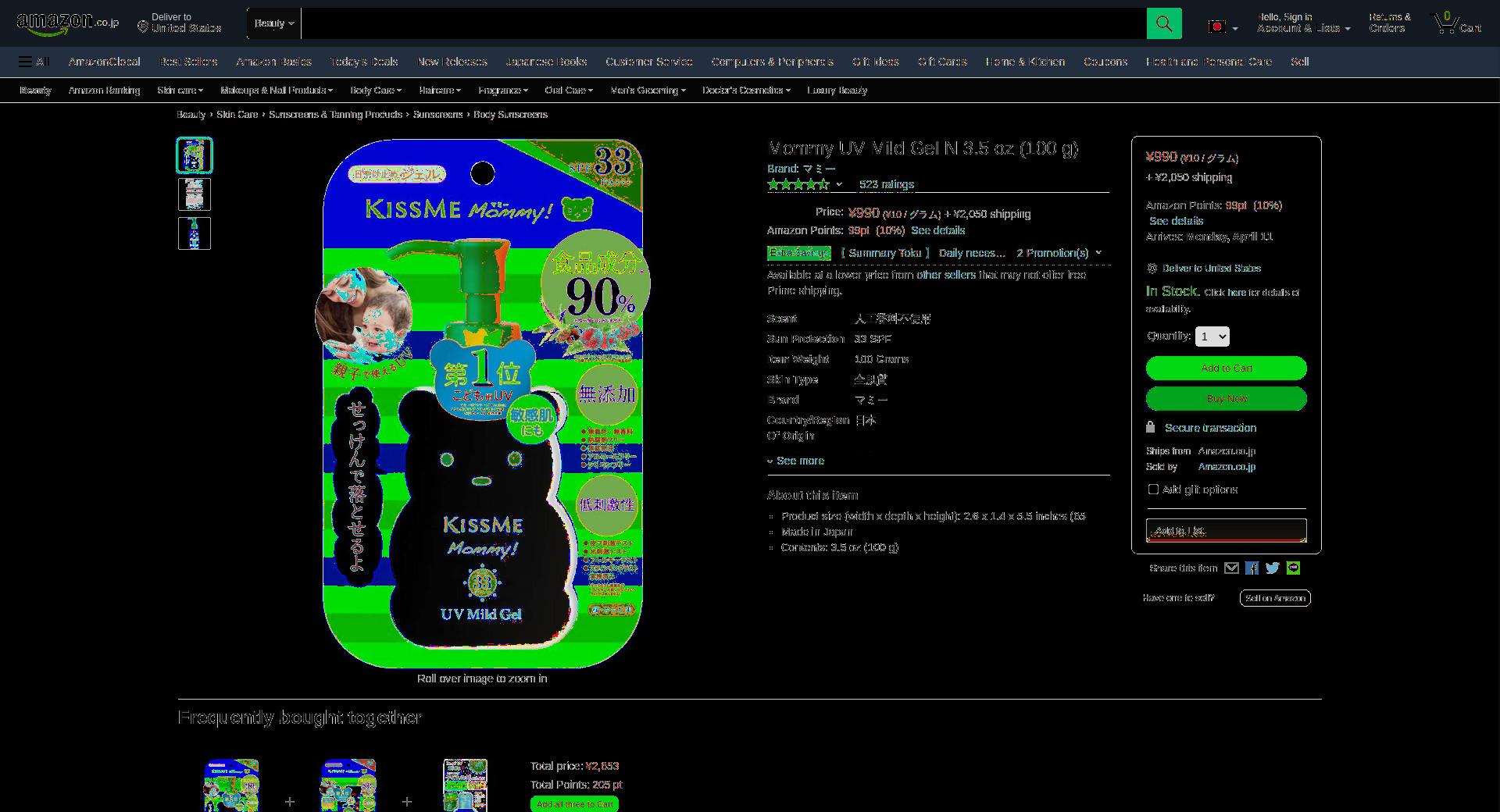Expand the 2 Promotion(s) dropdown
1500x812 pixels.
(x=1059, y=253)
